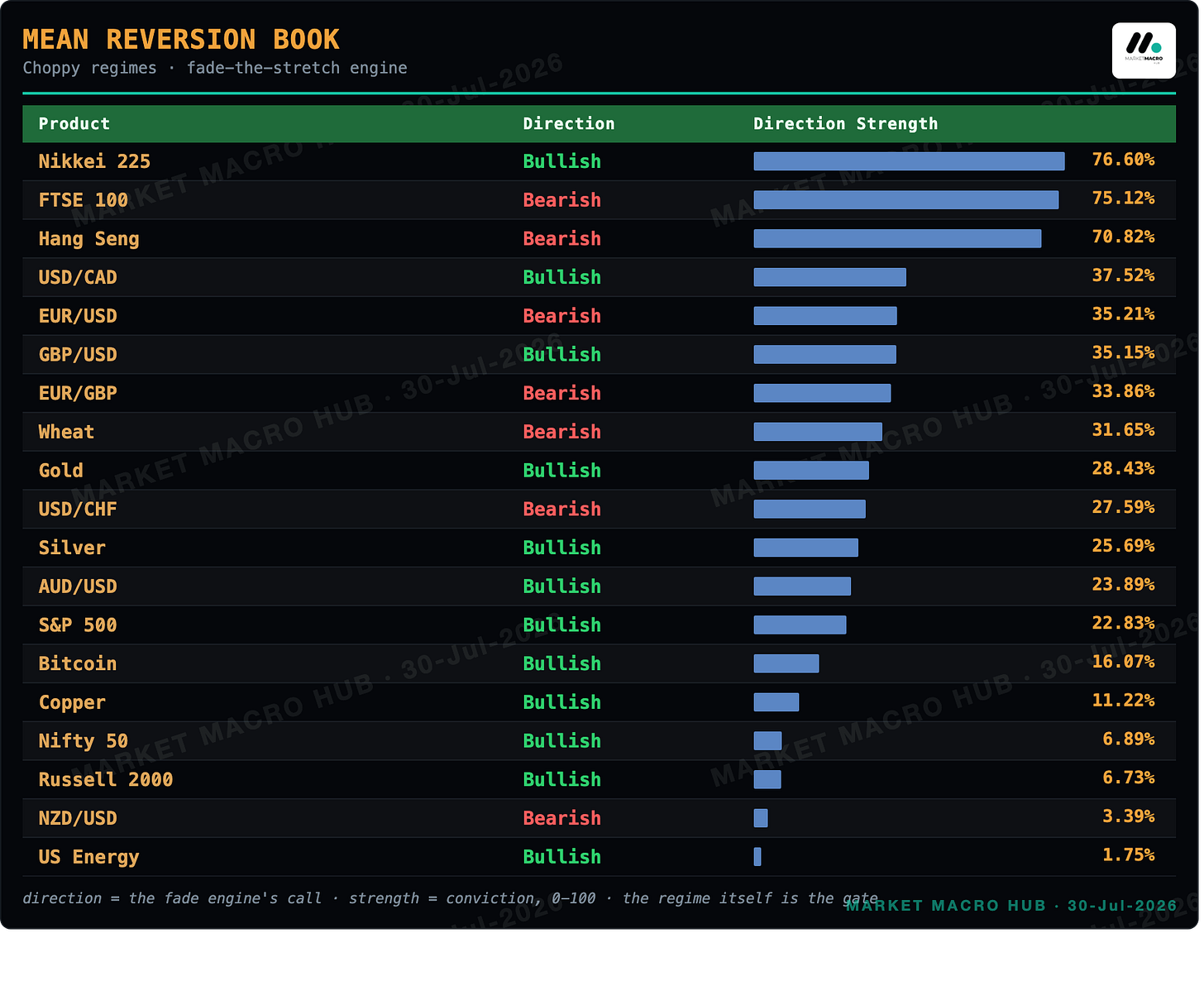Click the 25.69% strength value
1204x986 pixels.
click(1123, 545)
